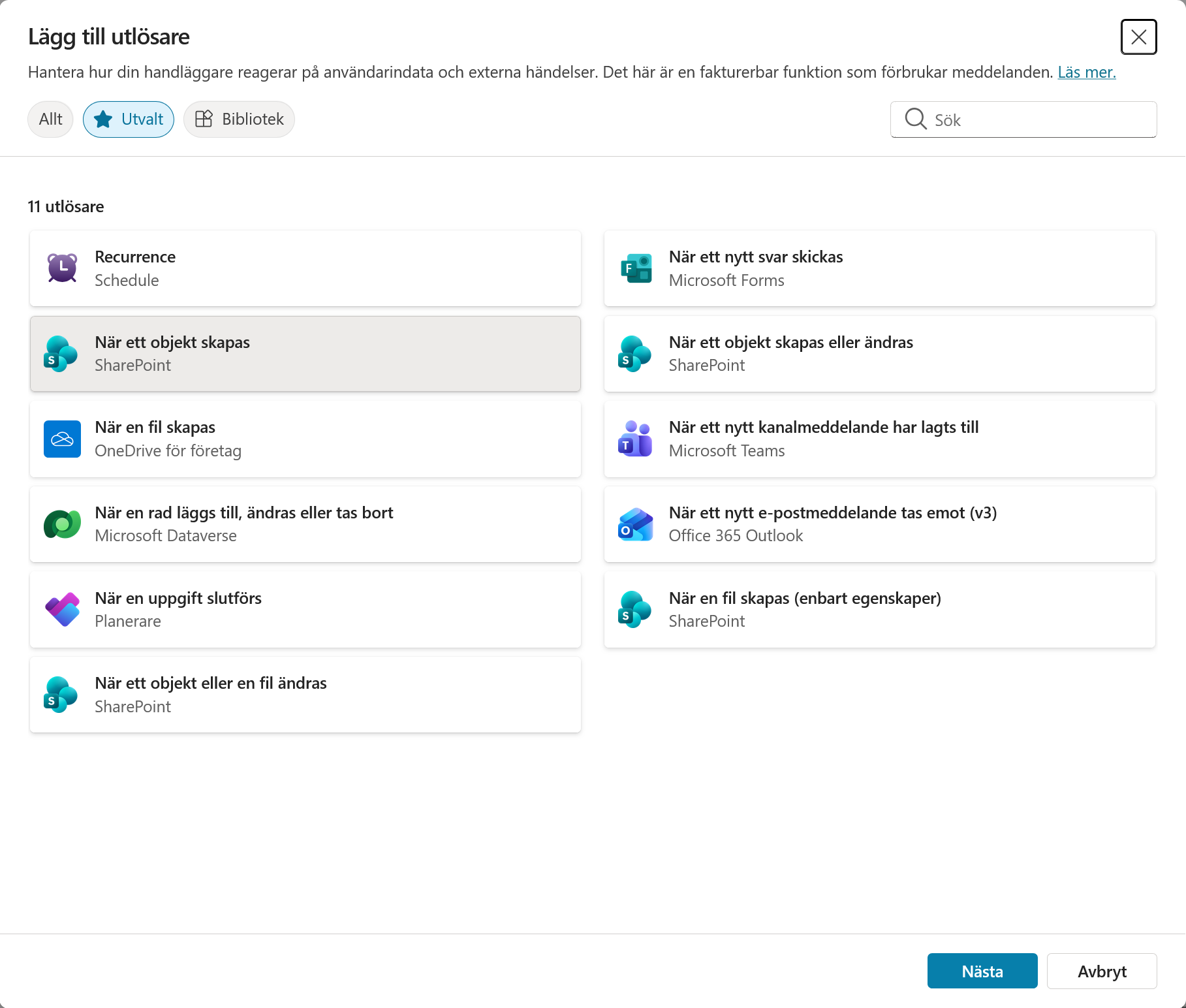Click the Office 365 Outlook icon
The width and height of the screenshot is (1186, 1008).
pyautogui.click(x=635, y=524)
